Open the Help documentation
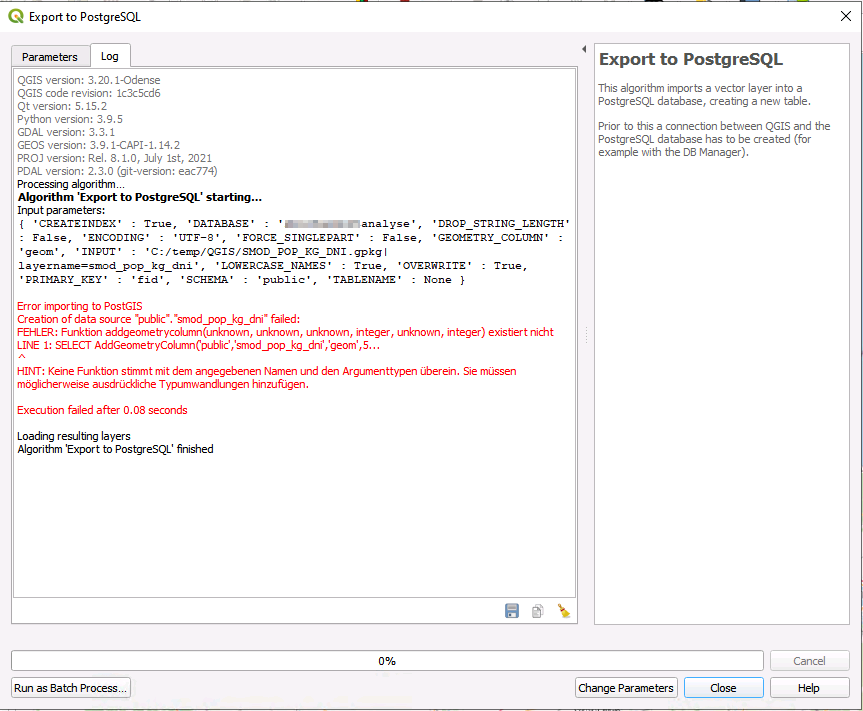Viewport: 863px width, 711px height. 809,688
